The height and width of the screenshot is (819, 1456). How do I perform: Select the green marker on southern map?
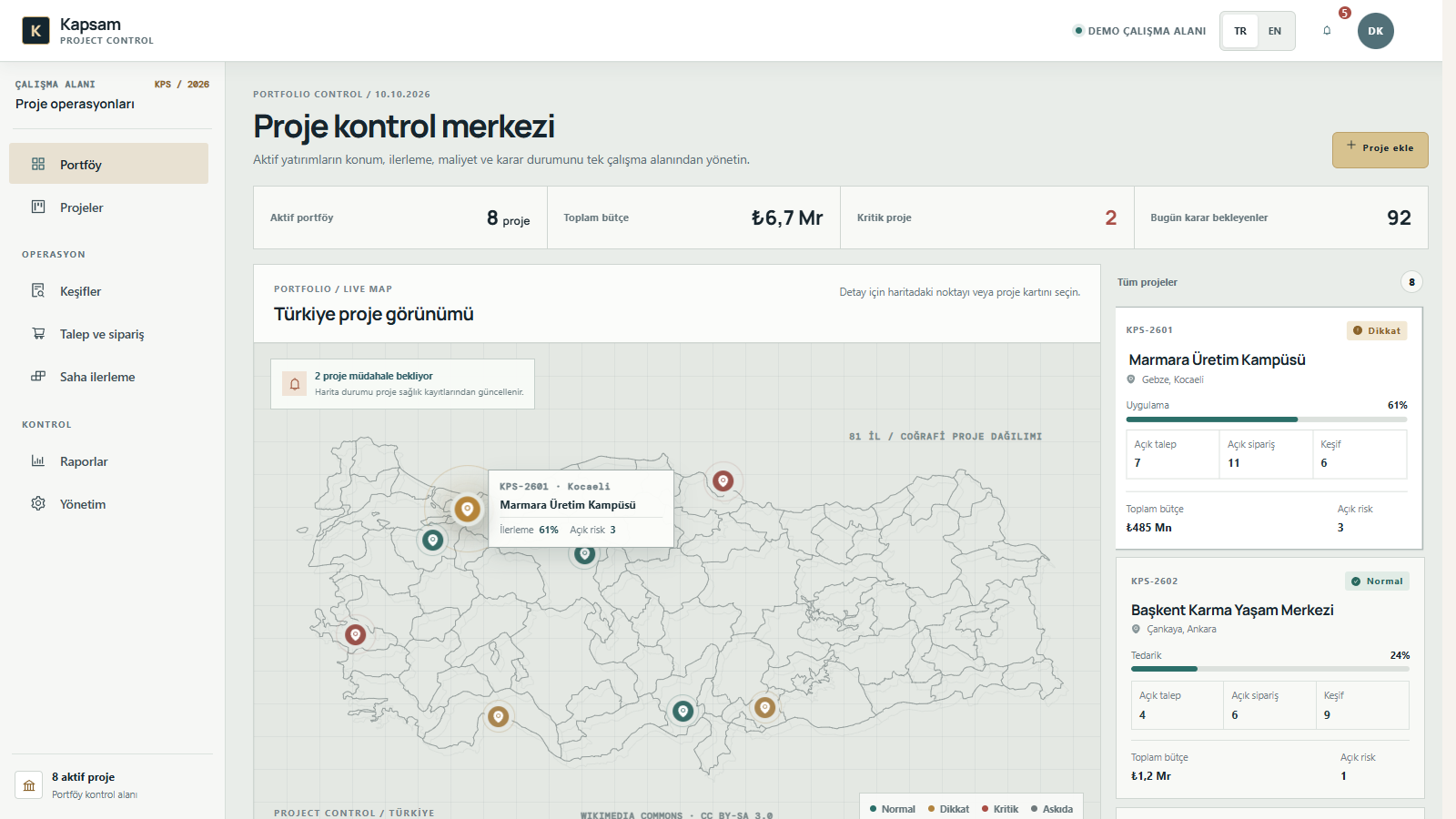pyautogui.click(x=682, y=711)
